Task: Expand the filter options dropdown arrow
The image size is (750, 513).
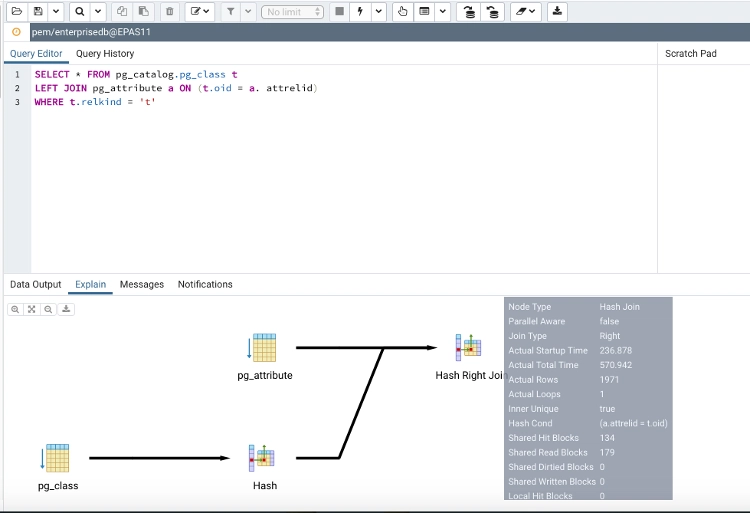Action: 248,11
